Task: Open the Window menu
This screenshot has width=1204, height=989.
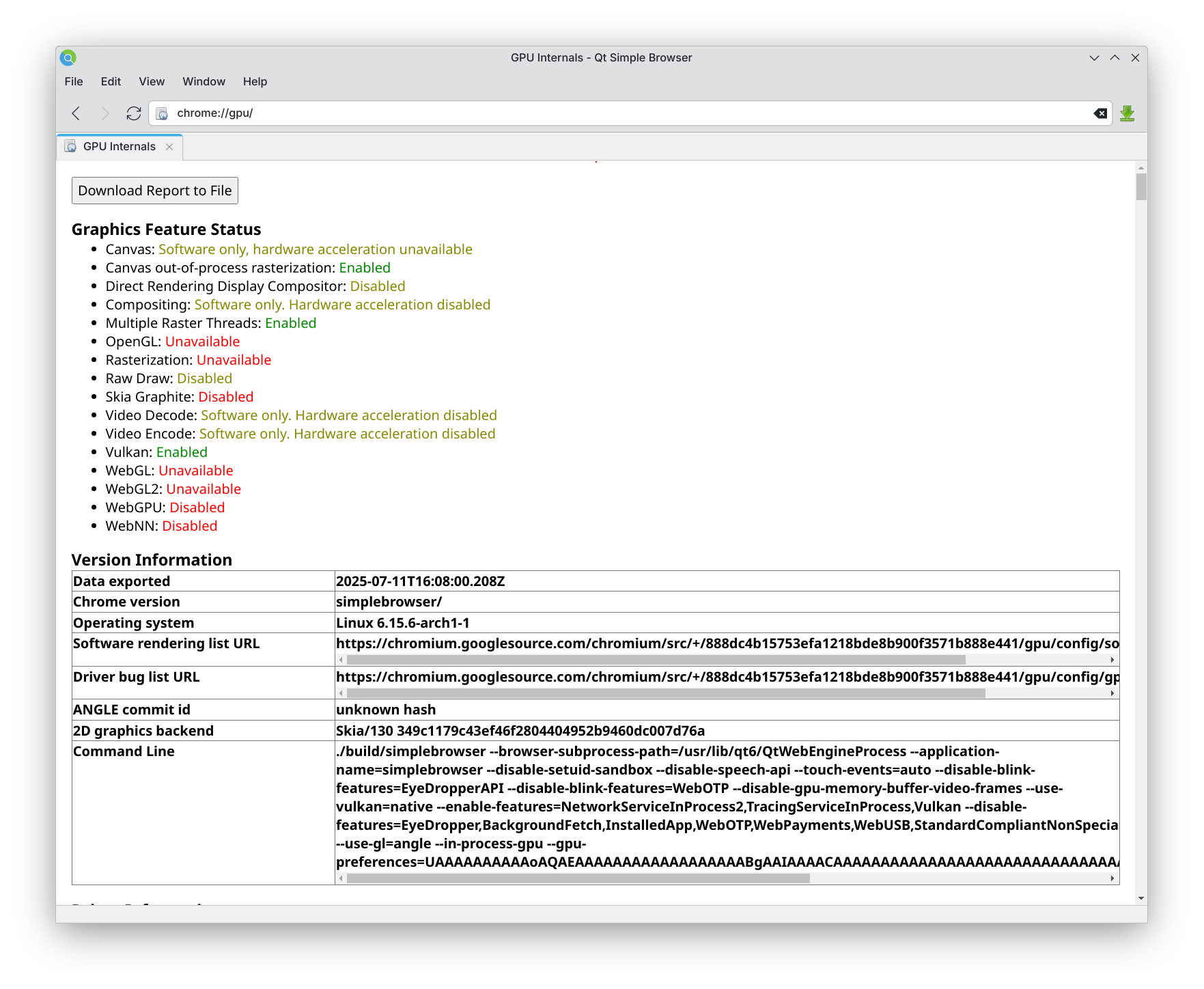Action: click(204, 82)
